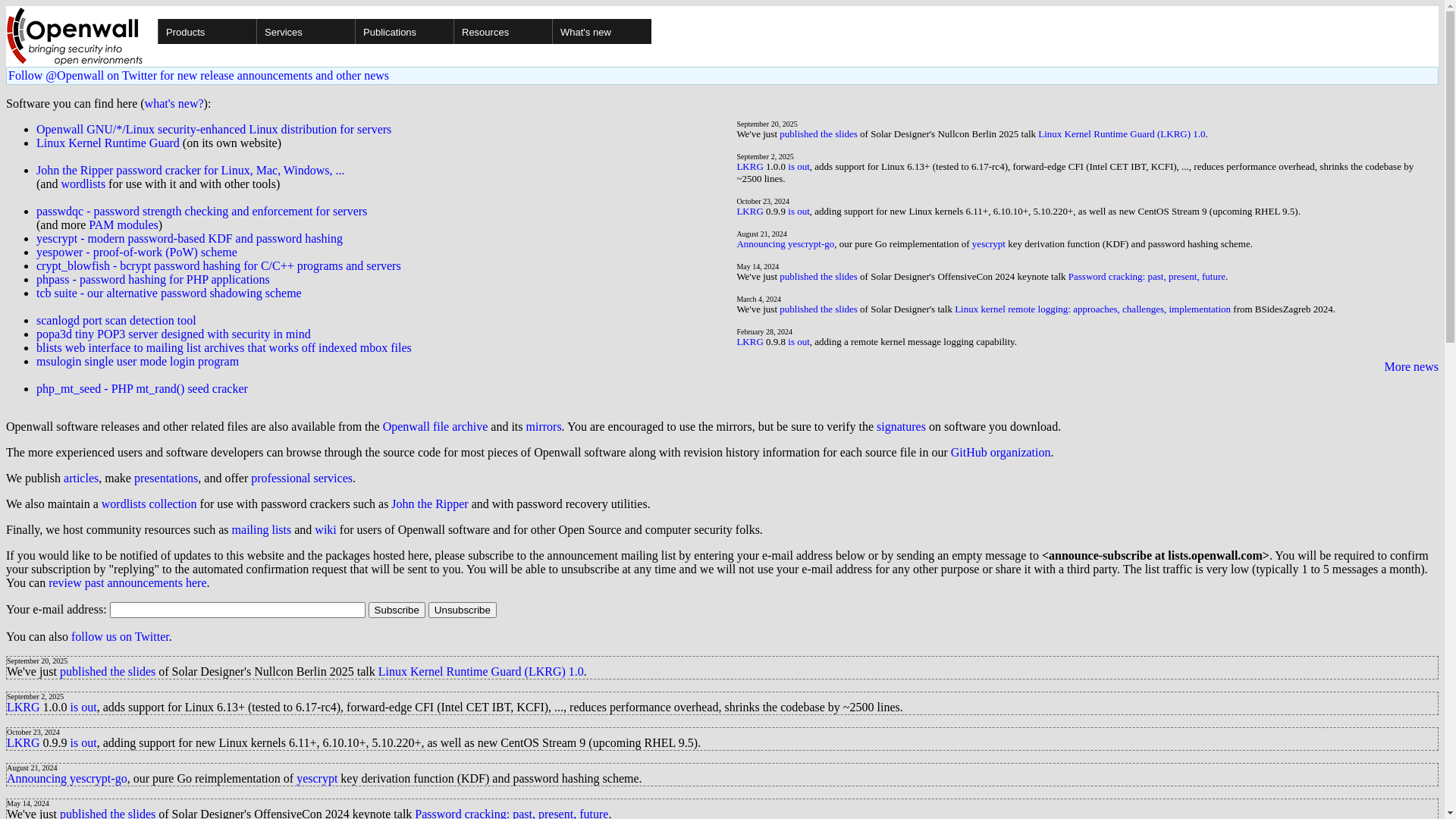The height and width of the screenshot is (819, 1456).
Task: Open sidebar yescrypt link in August 21 news
Action: tap(989, 244)
